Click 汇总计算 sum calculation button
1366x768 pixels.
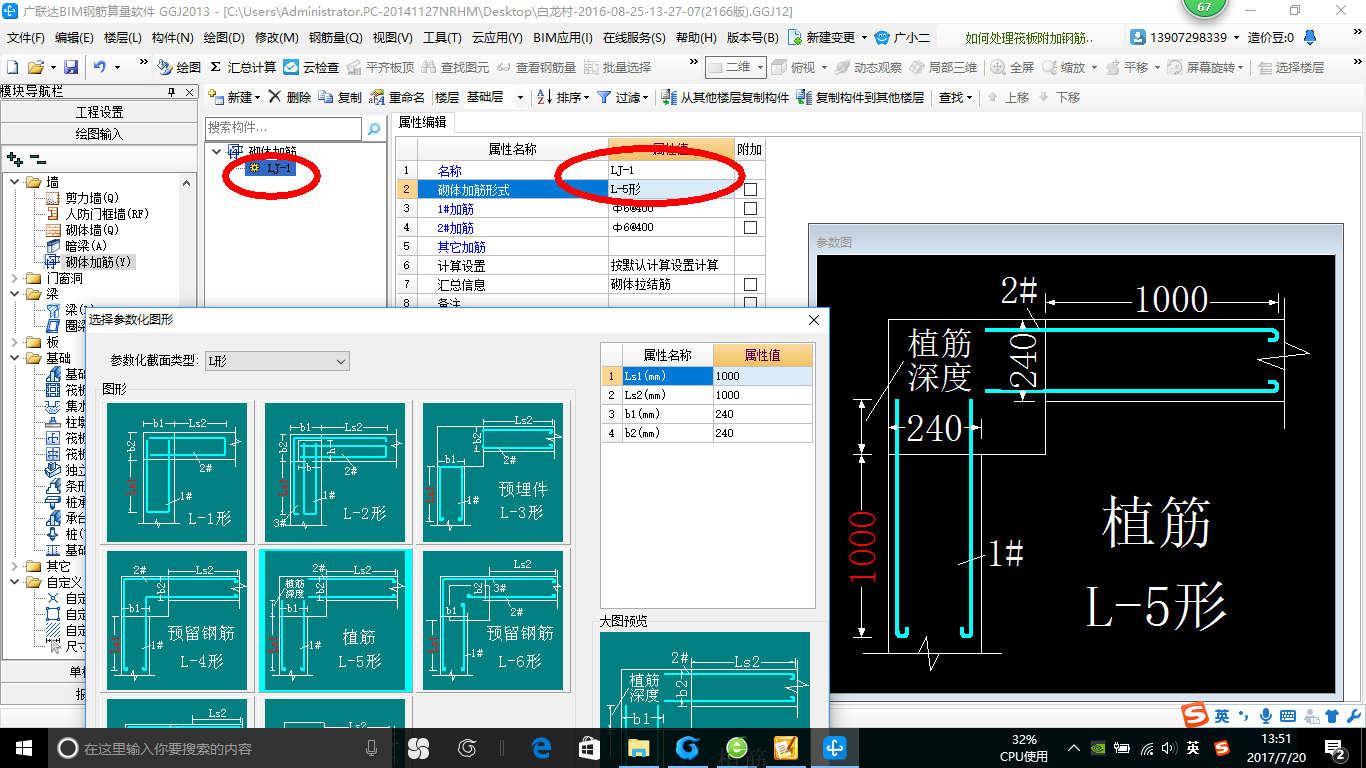coord(243,67)
